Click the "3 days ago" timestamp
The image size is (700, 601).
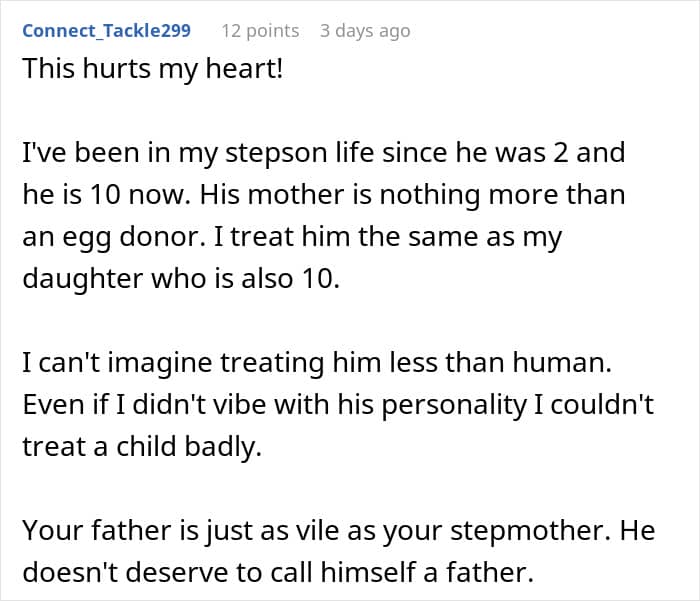(365, 30)
